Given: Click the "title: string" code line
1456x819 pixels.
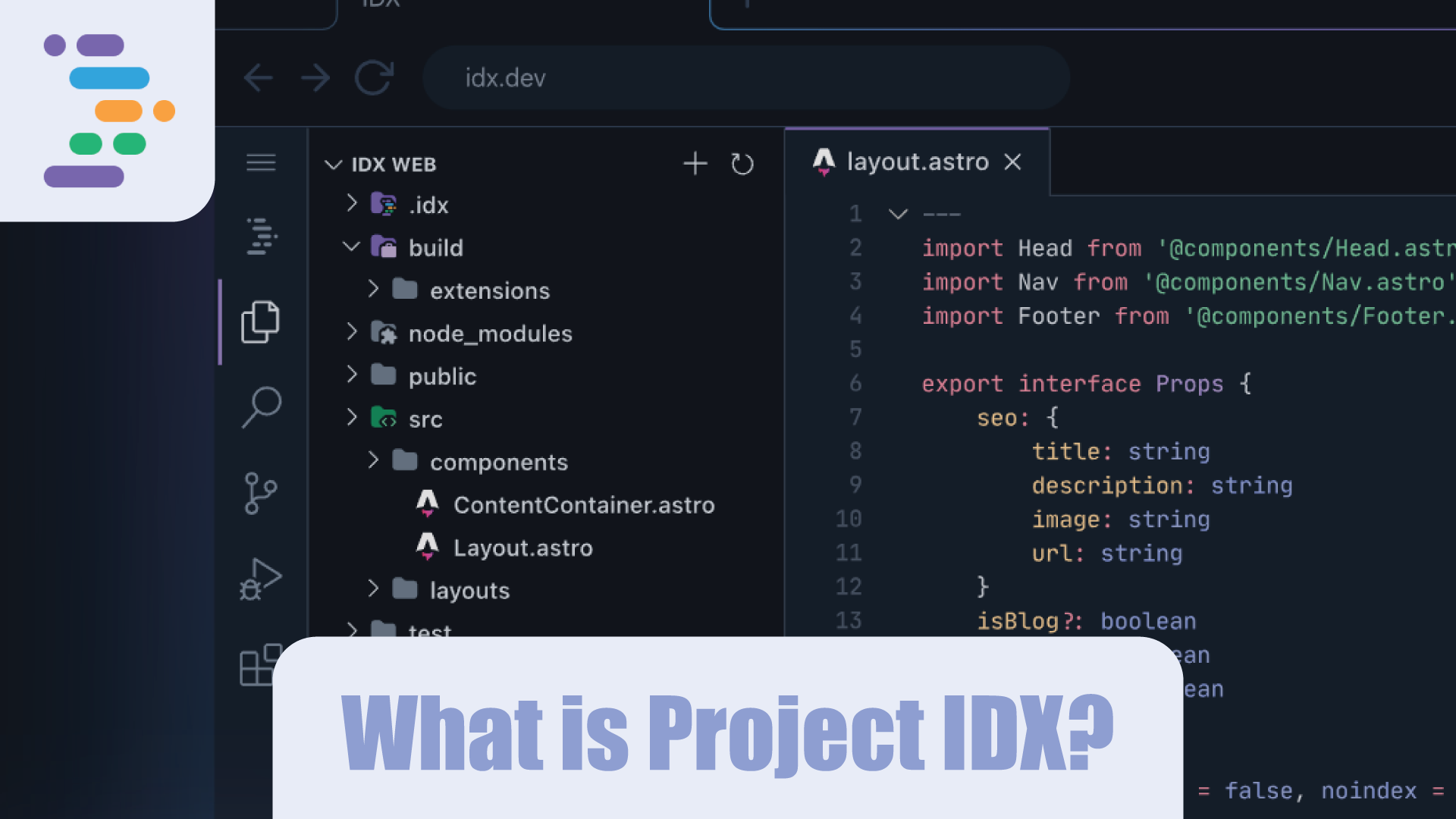Looking at the screenshot, I should pyautogui.click(x=1120, y=451).
